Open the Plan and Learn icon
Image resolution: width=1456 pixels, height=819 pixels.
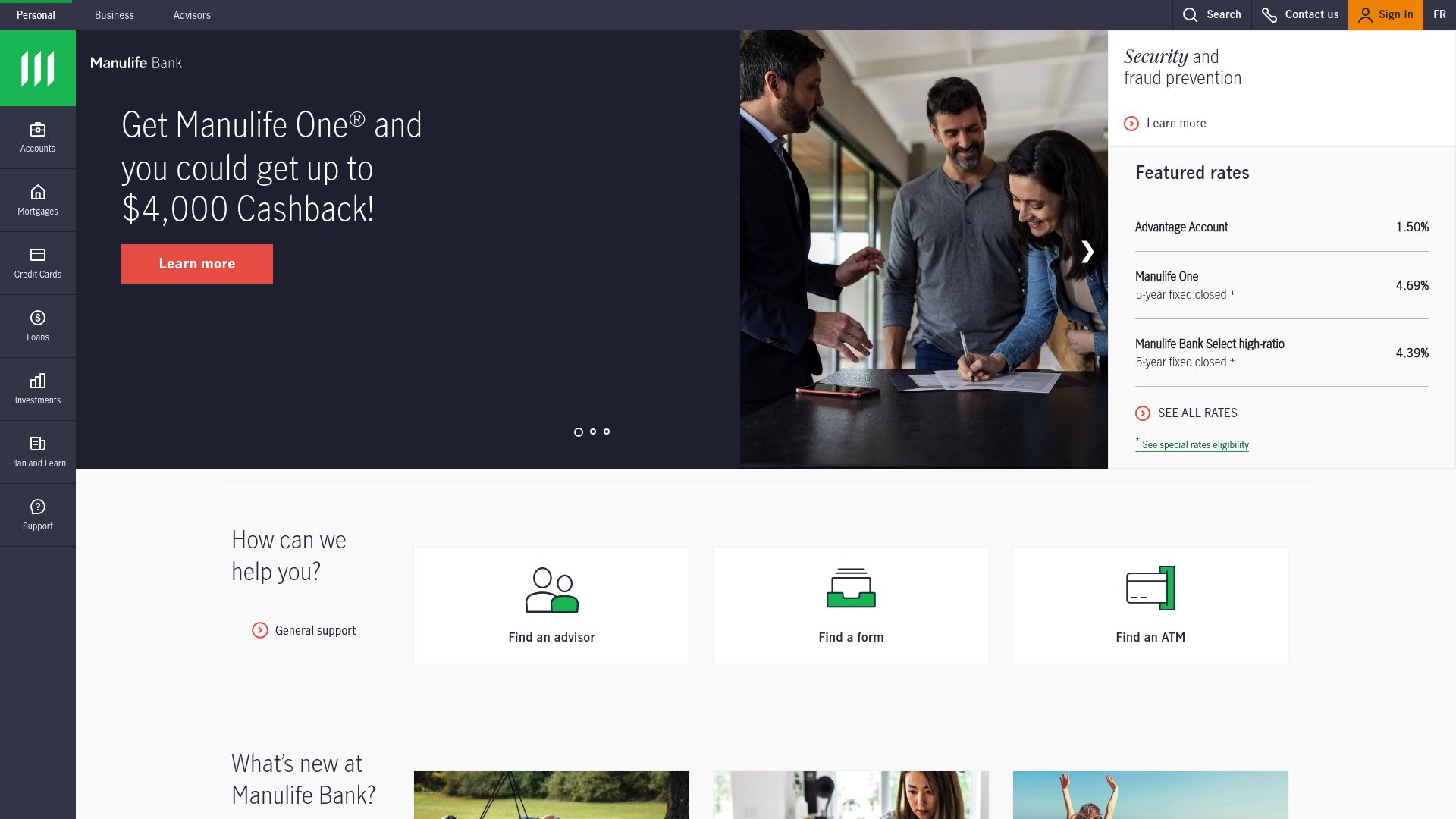38,444
